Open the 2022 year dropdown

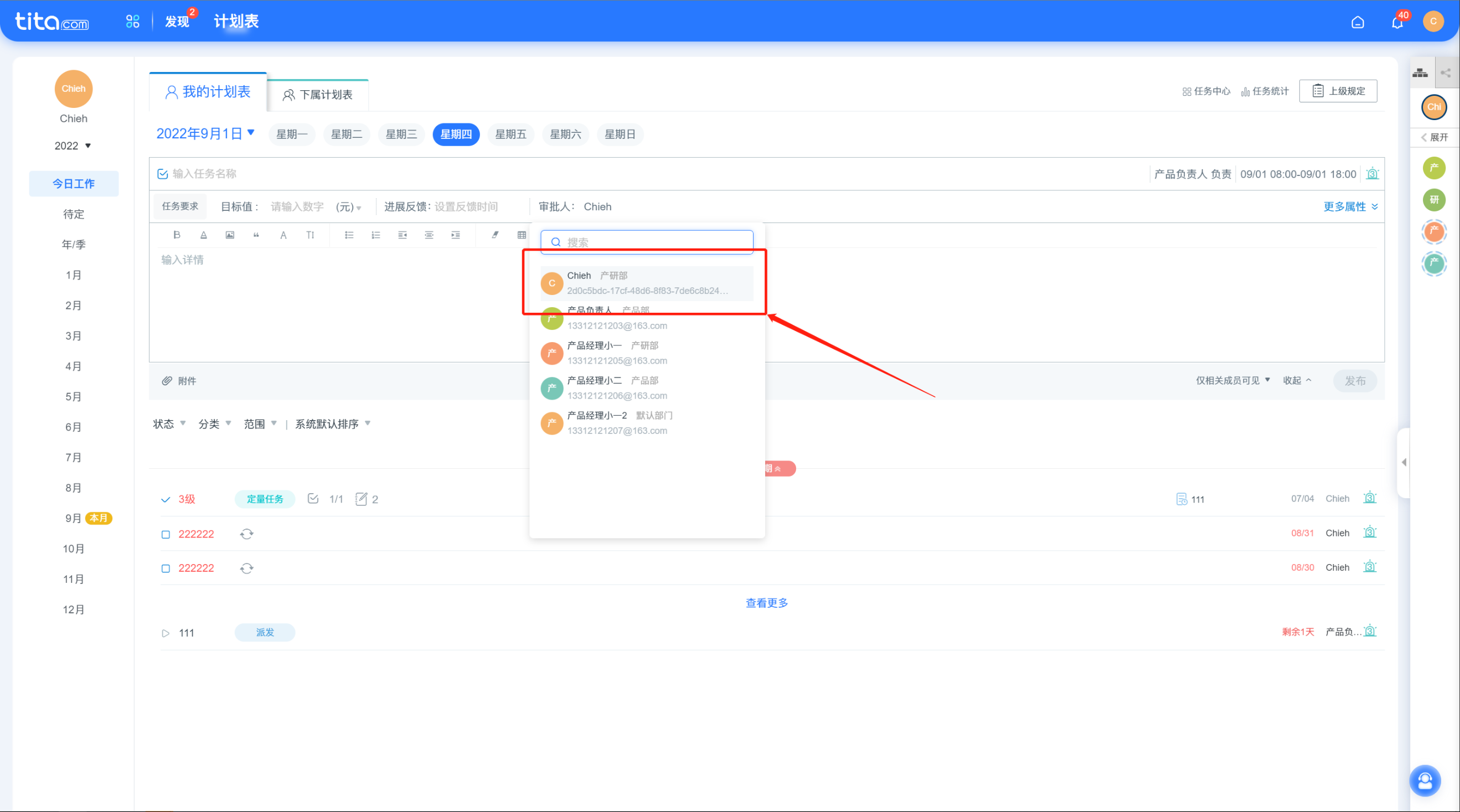pos(73,146)
